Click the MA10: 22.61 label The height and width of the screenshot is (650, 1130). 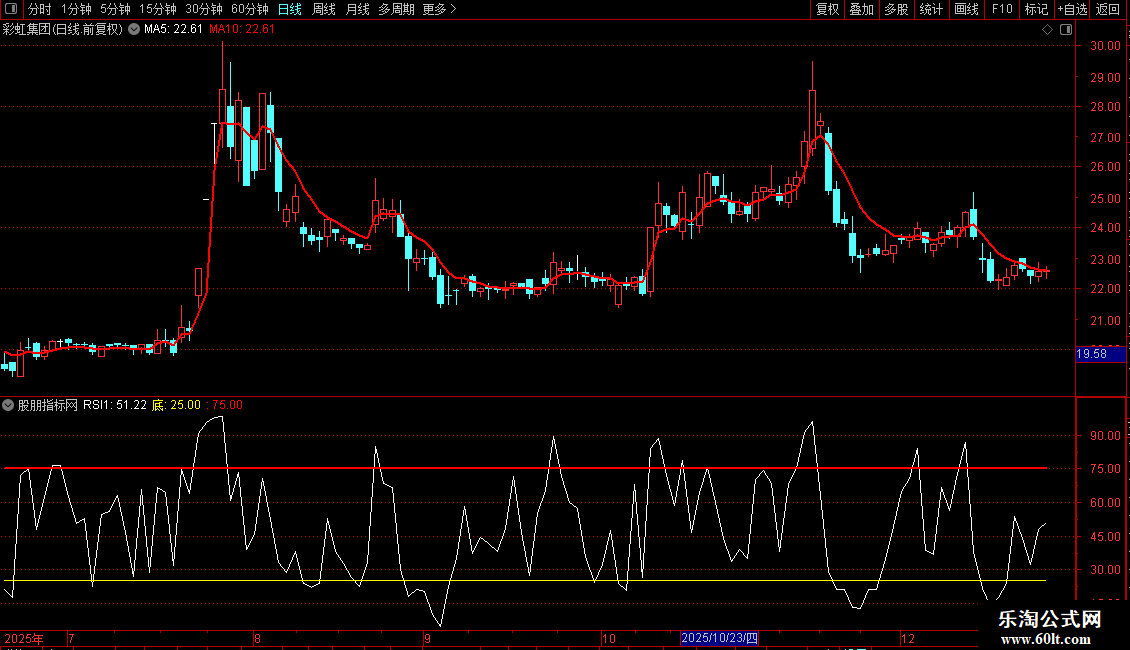(x=242, y=29)
